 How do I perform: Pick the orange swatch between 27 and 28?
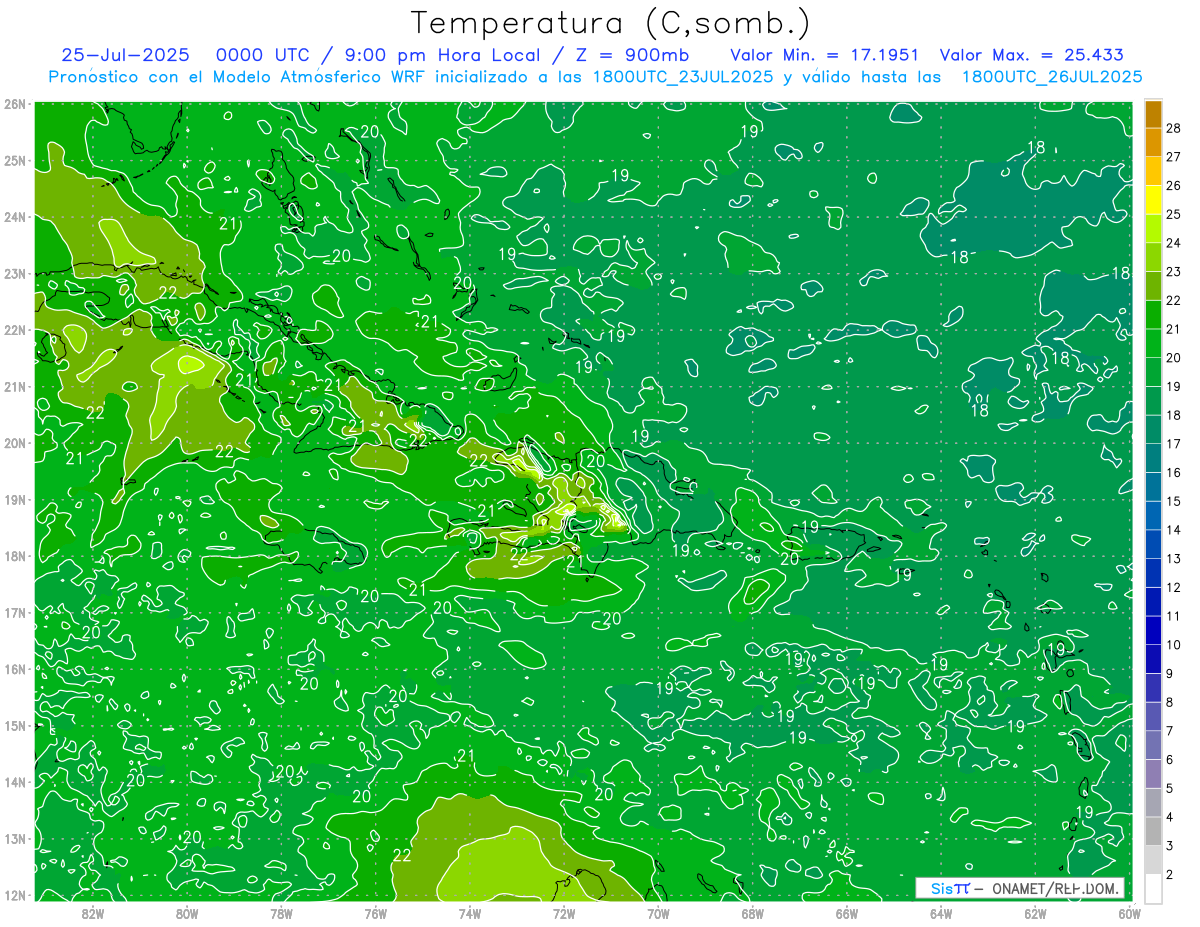coord(1153,143)
